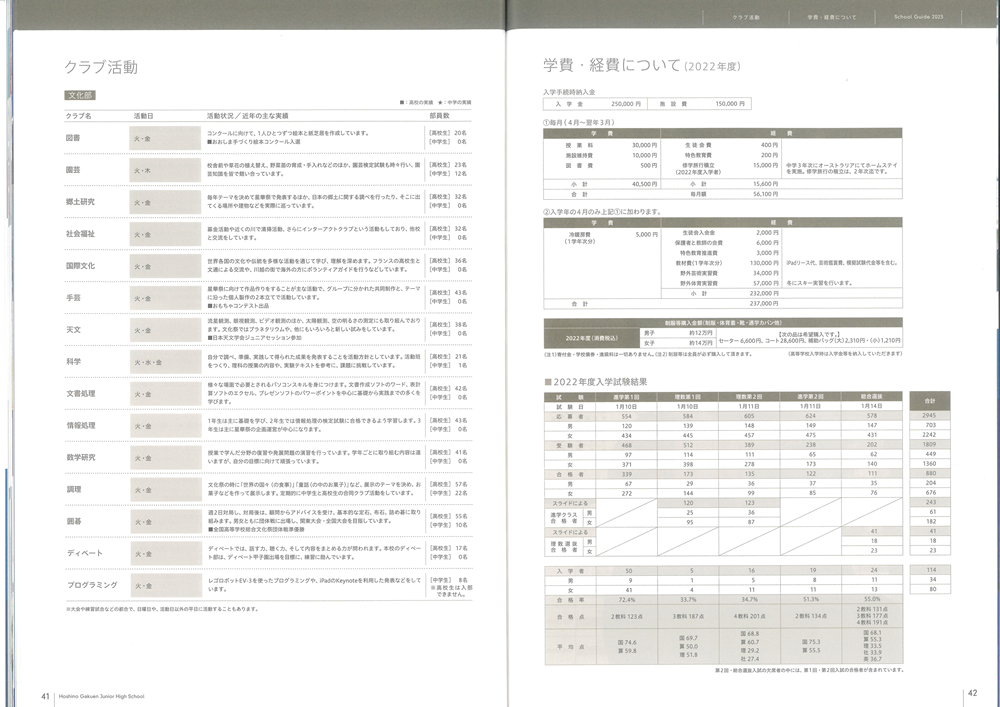This screenshot has height=707, width=1000.
Task: Click the 入学手続時納入金 label
Action: tap(569, 92)
